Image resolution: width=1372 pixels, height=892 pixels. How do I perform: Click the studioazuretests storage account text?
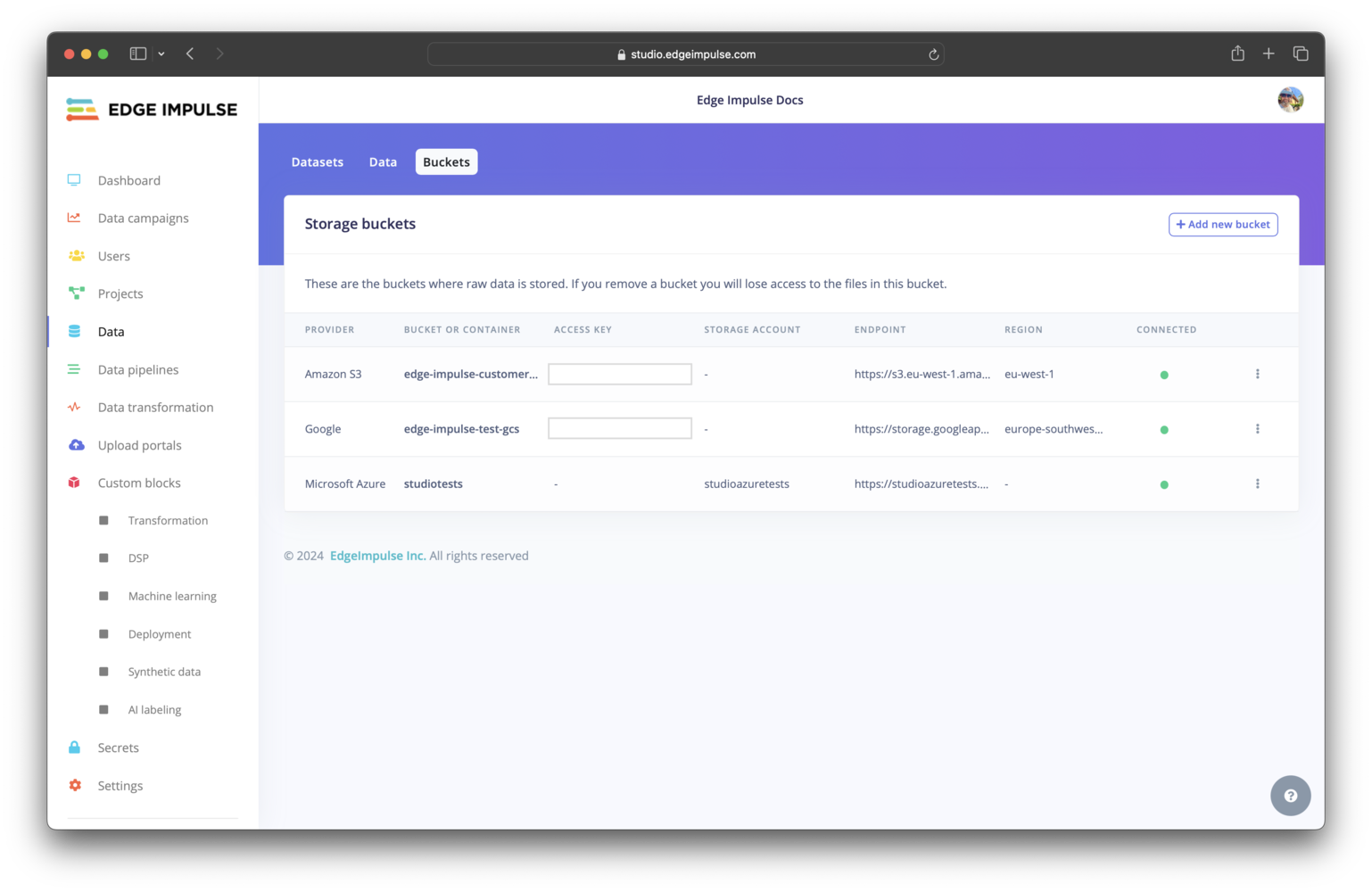[747, 483]
